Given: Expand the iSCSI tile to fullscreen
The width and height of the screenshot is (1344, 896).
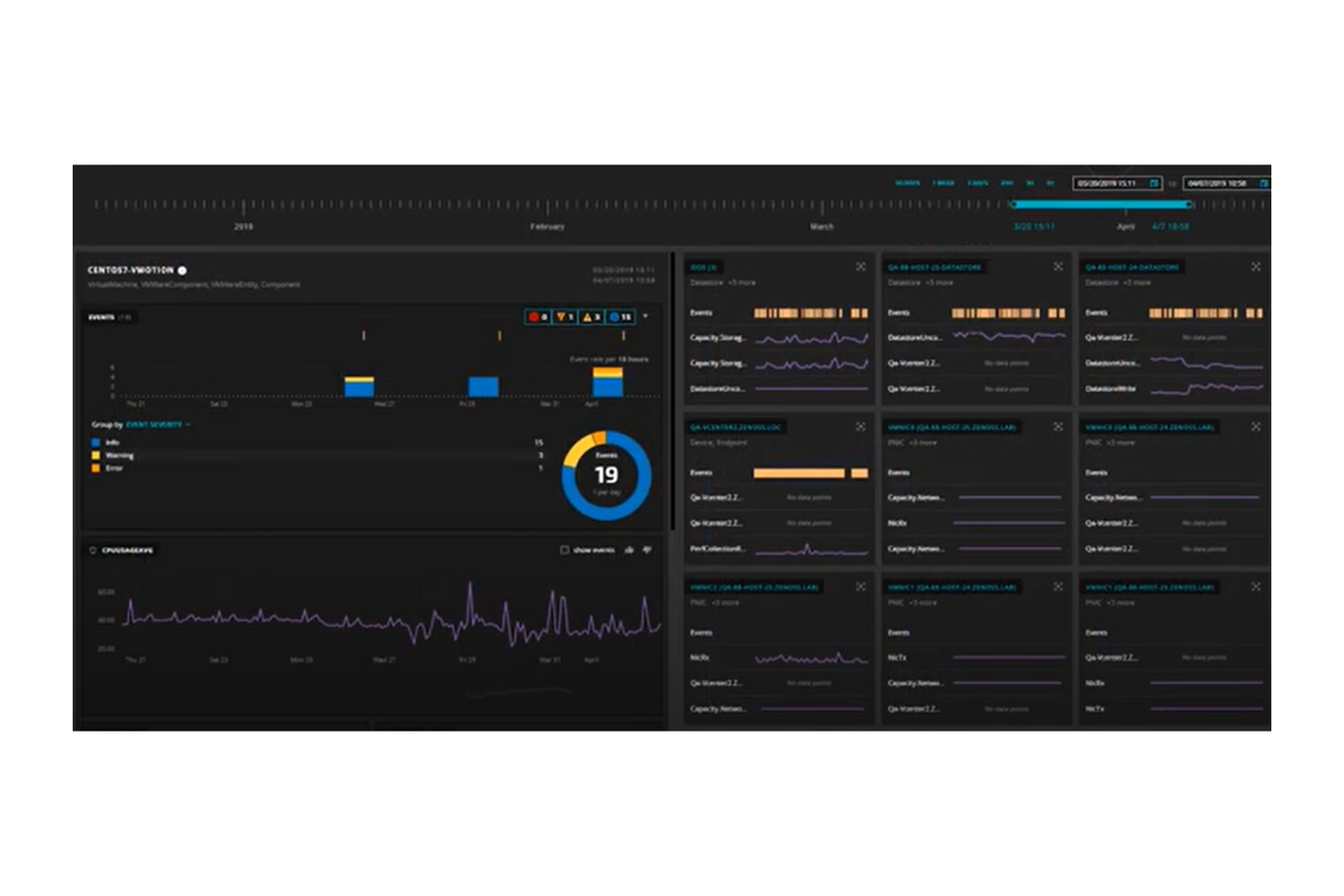Looking at the screenshot, I should point(859,267).
